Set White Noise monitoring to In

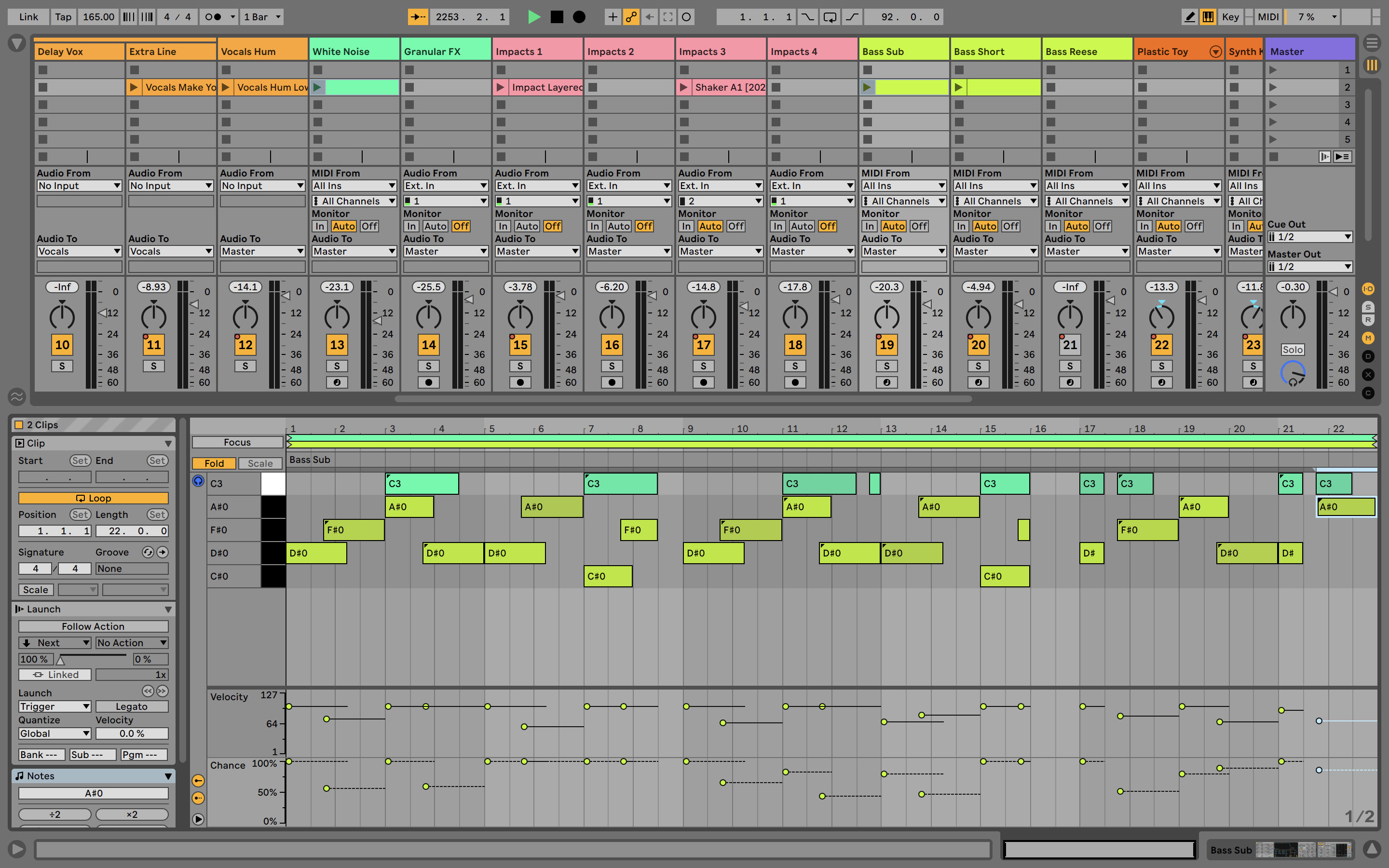pyautogui.click(x=320, y=226)
